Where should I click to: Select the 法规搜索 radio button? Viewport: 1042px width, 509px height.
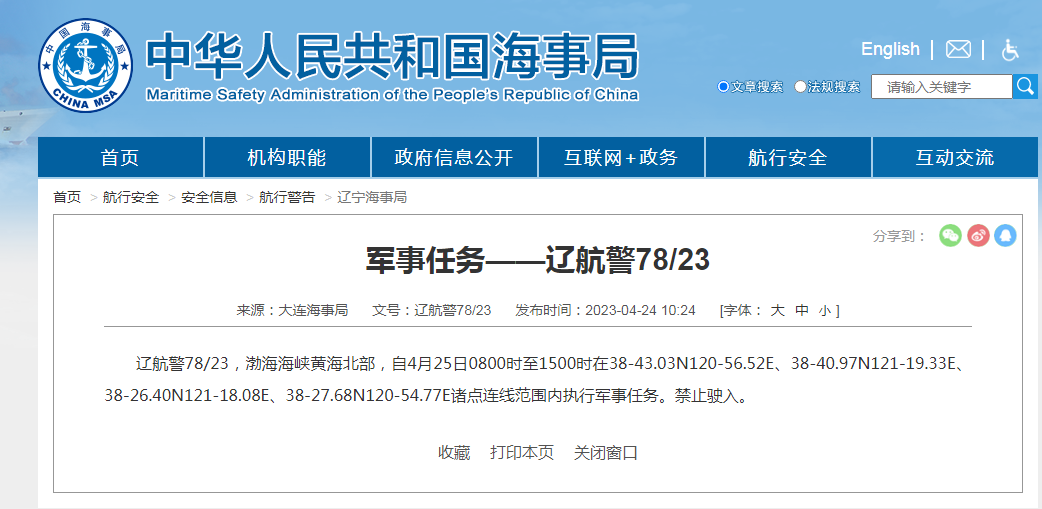click(x=800, y=86)
